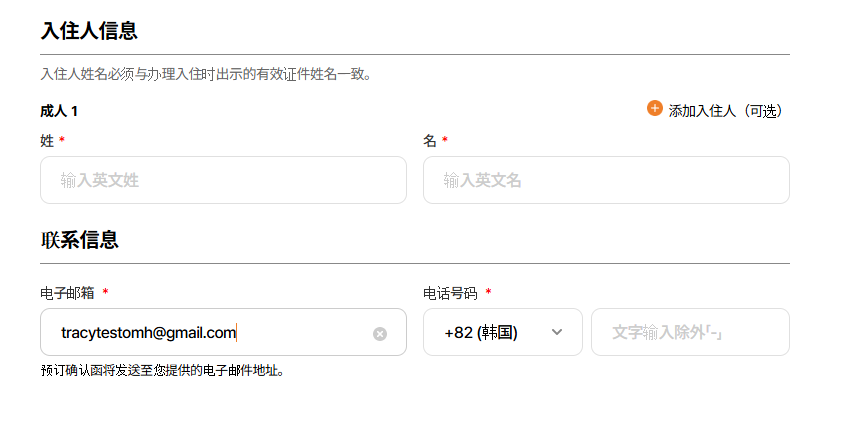
Task: Click the 名 field label
Action: [430, 141]
